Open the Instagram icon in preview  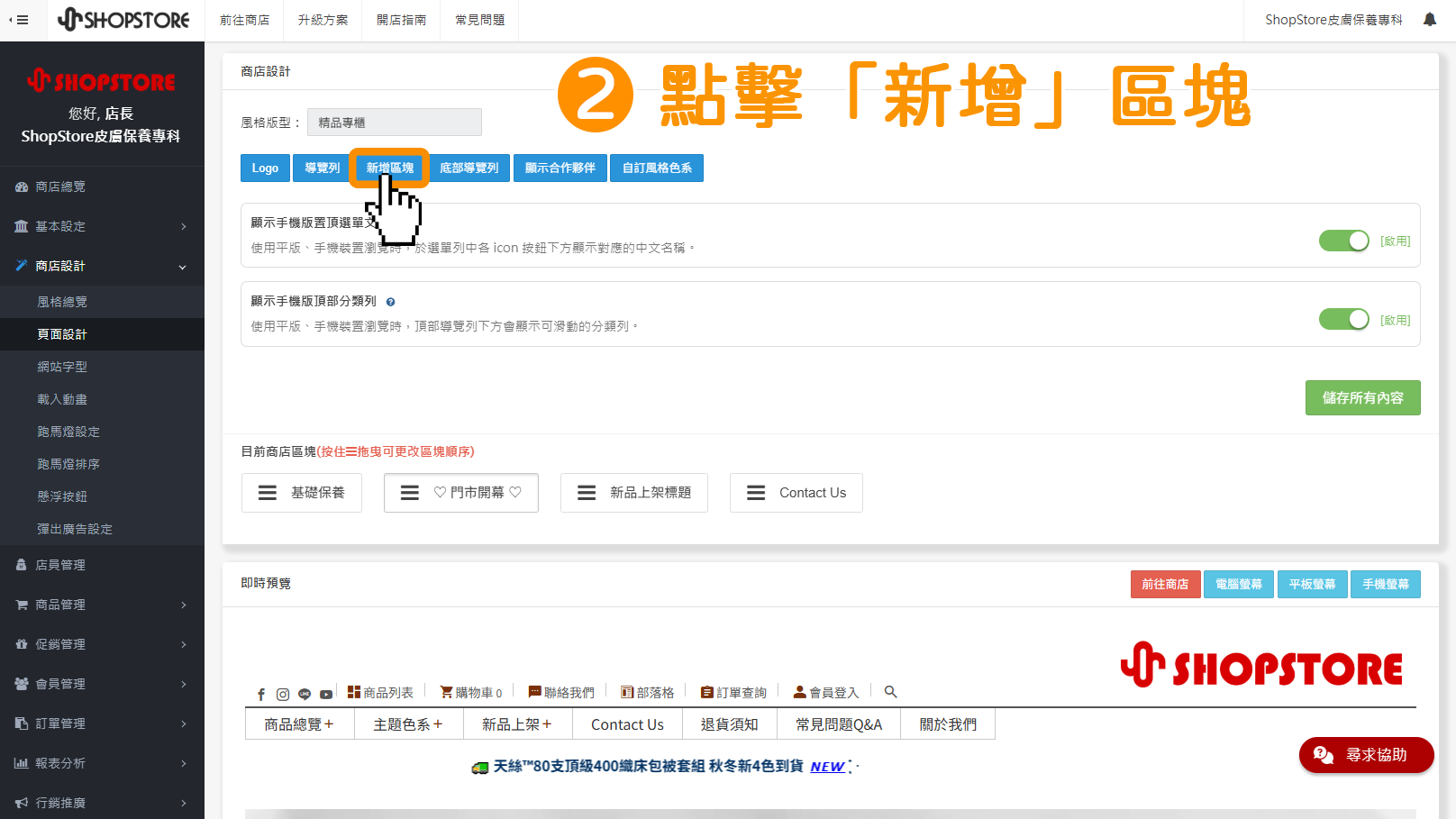click(283, 694)
